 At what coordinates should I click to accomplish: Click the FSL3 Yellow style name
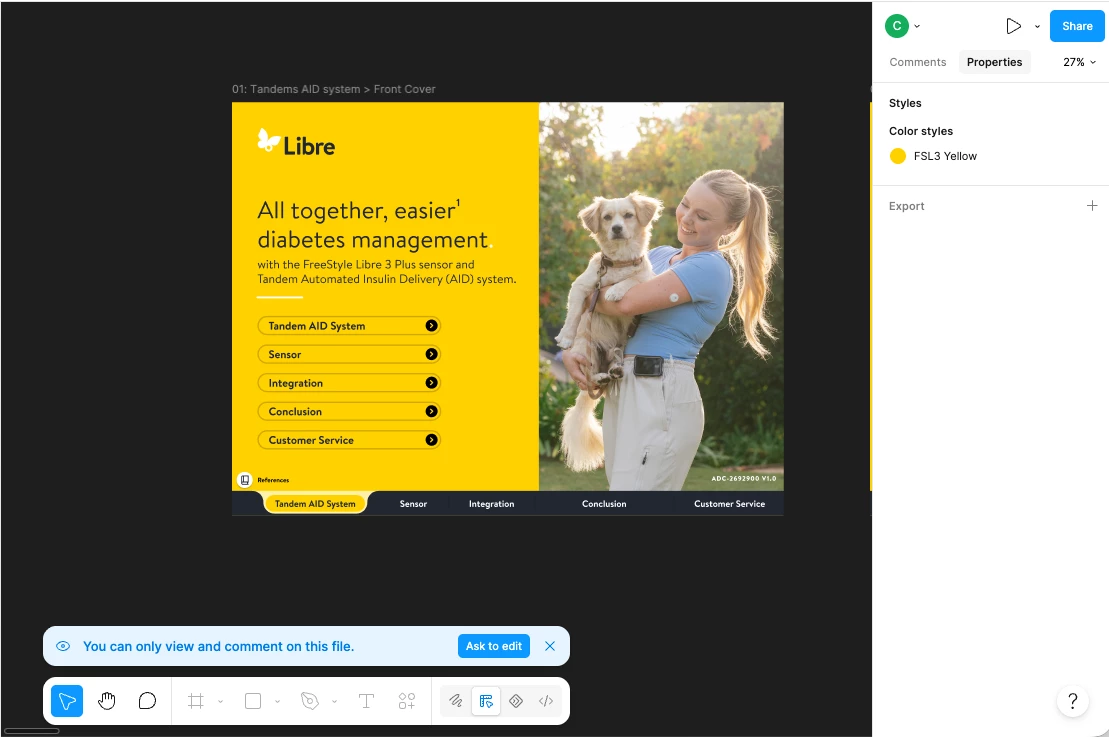[945, 156]
